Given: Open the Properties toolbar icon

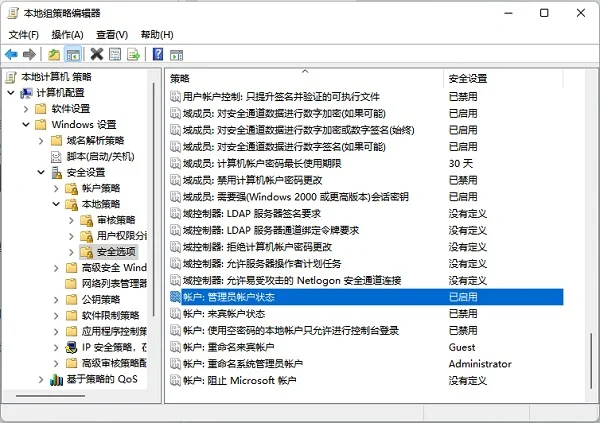Looking at the screenshot, I should 115,54.
